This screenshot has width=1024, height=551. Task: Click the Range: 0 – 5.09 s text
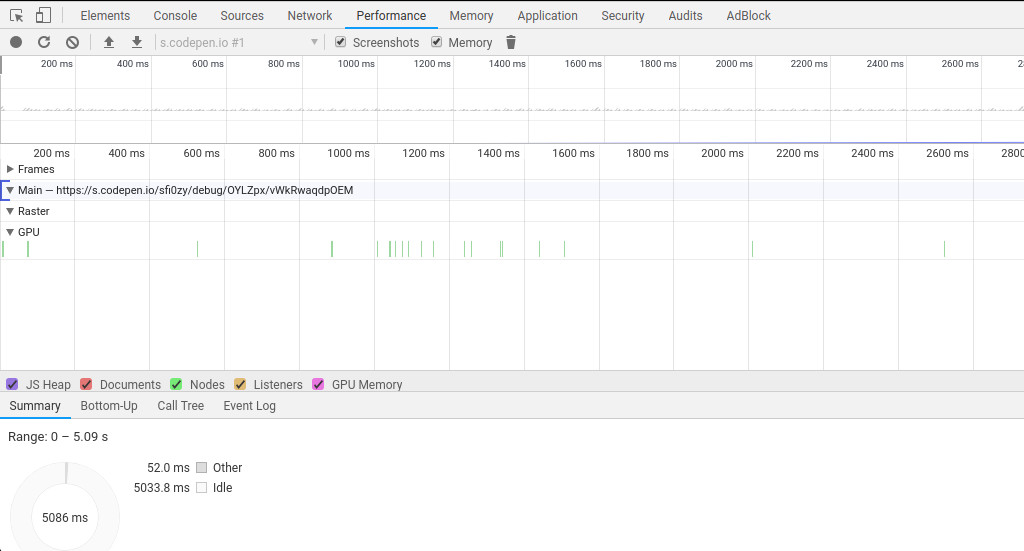coord(58,436)
